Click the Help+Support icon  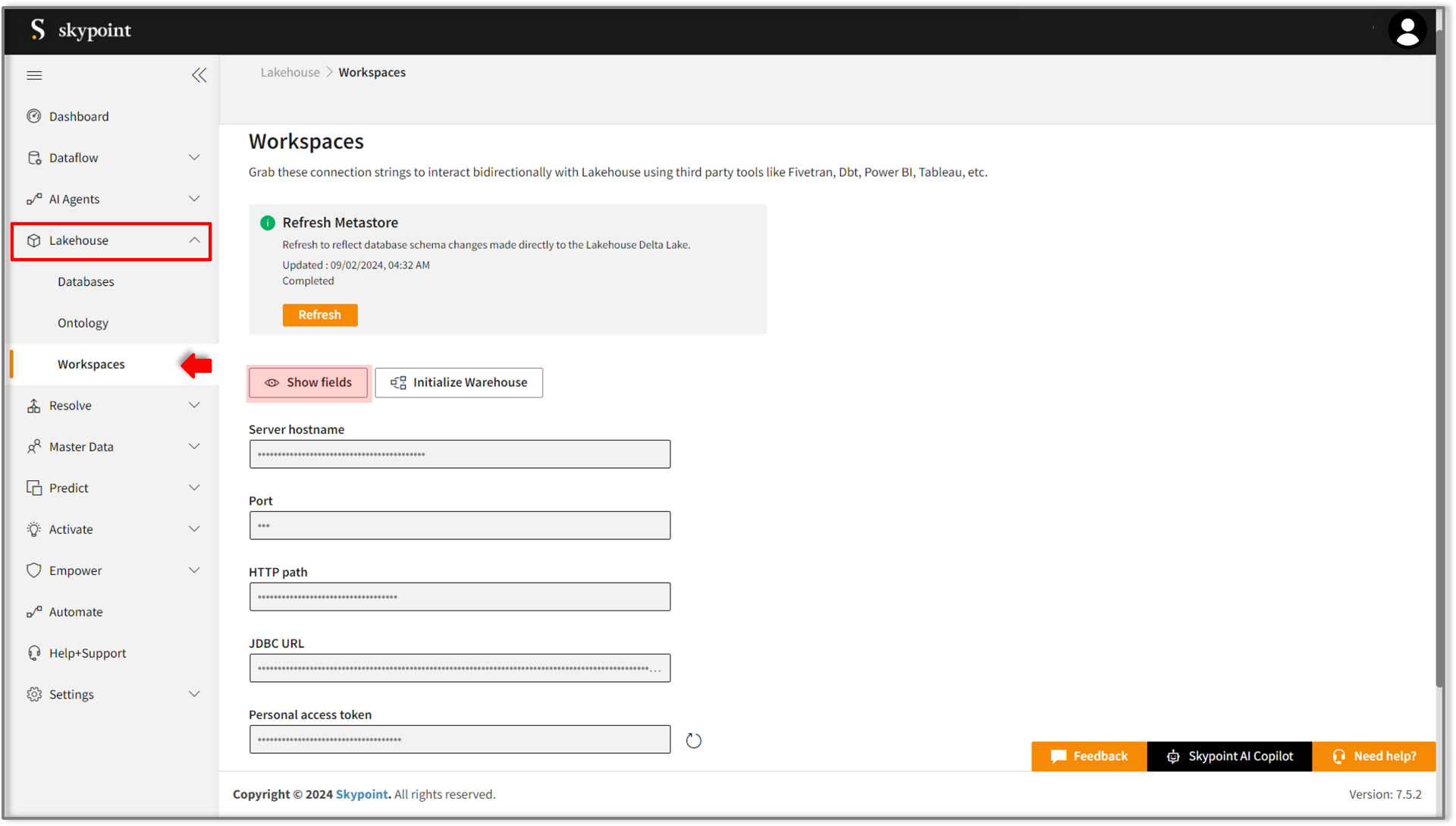(x=32, y=652)
